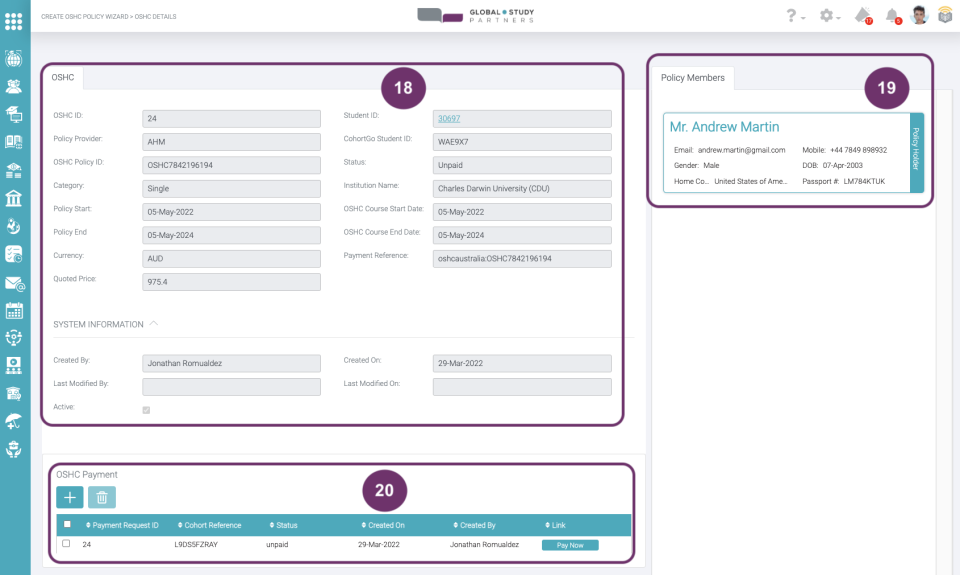
Task: Open the notifications bell
Action: coord(892,15)
